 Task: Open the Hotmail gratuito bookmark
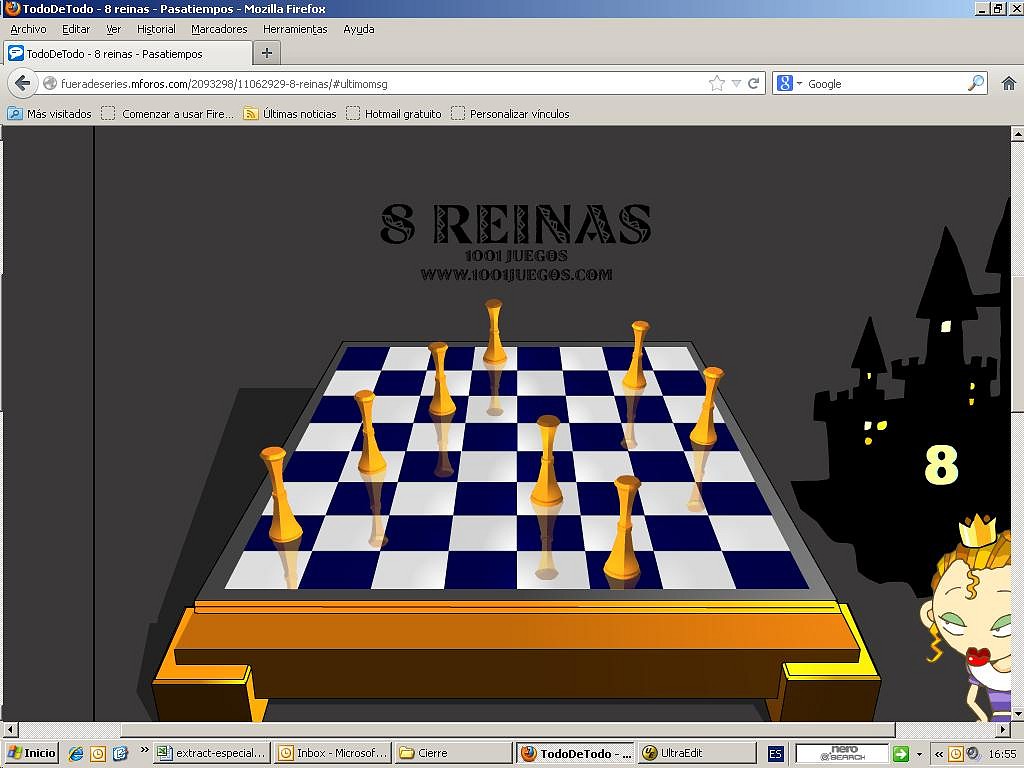(x=394, y=114)
